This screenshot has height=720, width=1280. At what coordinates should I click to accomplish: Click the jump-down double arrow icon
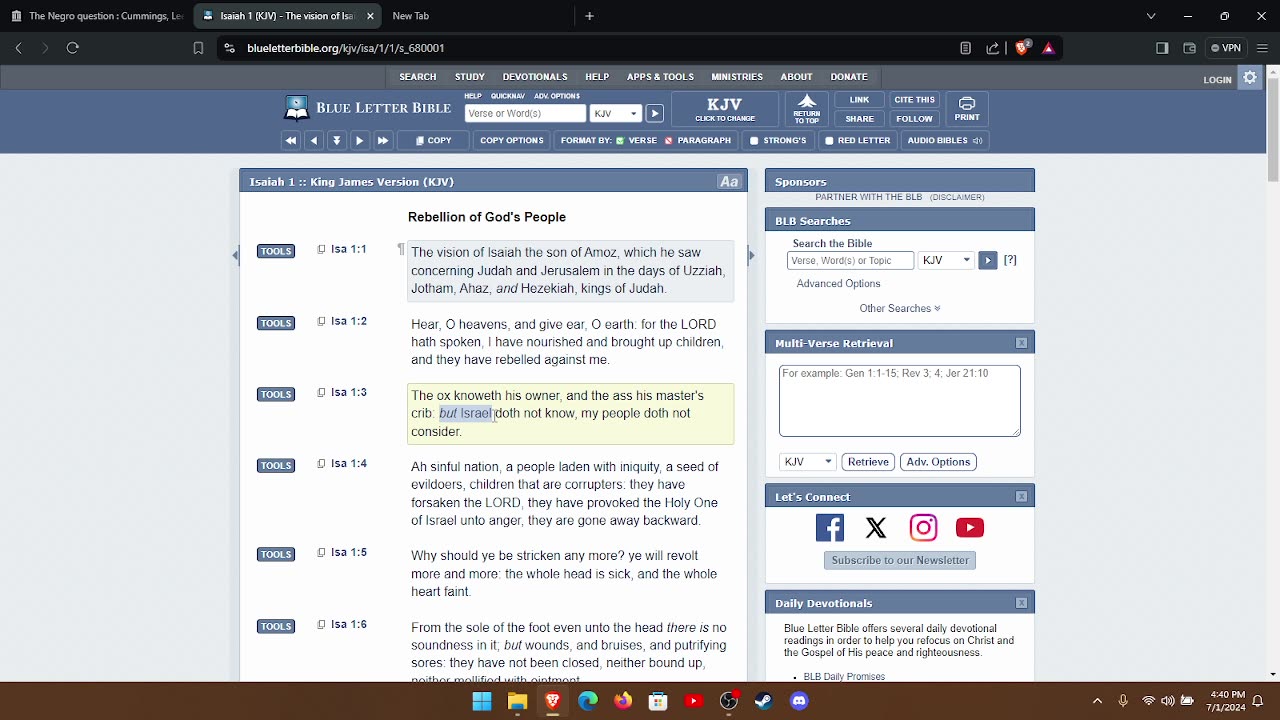337,141
